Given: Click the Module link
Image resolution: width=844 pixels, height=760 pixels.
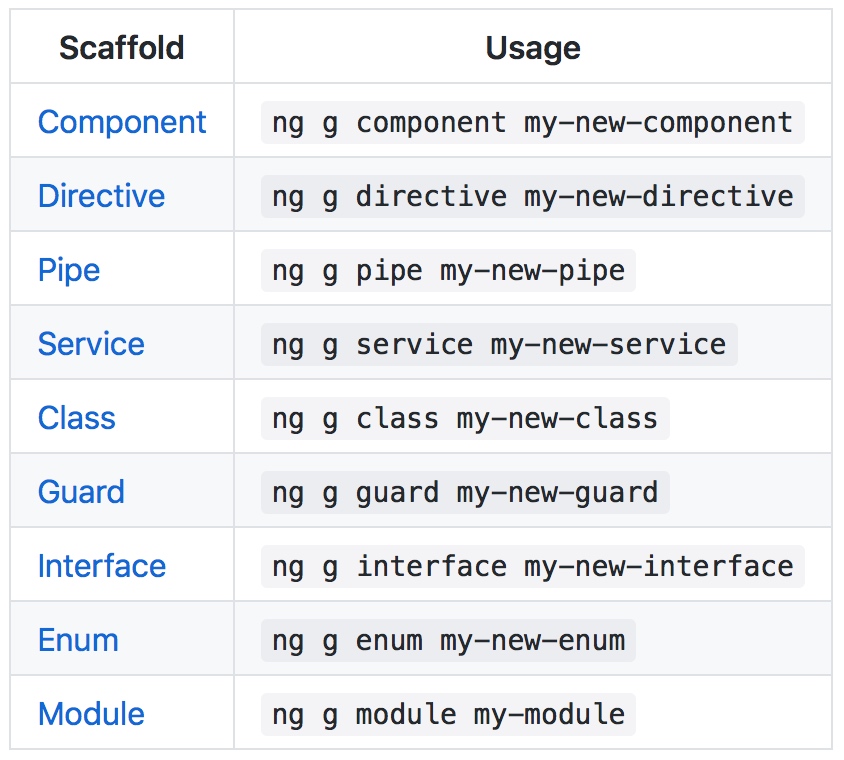Looking at the screenshot, I should coord(91,714).
